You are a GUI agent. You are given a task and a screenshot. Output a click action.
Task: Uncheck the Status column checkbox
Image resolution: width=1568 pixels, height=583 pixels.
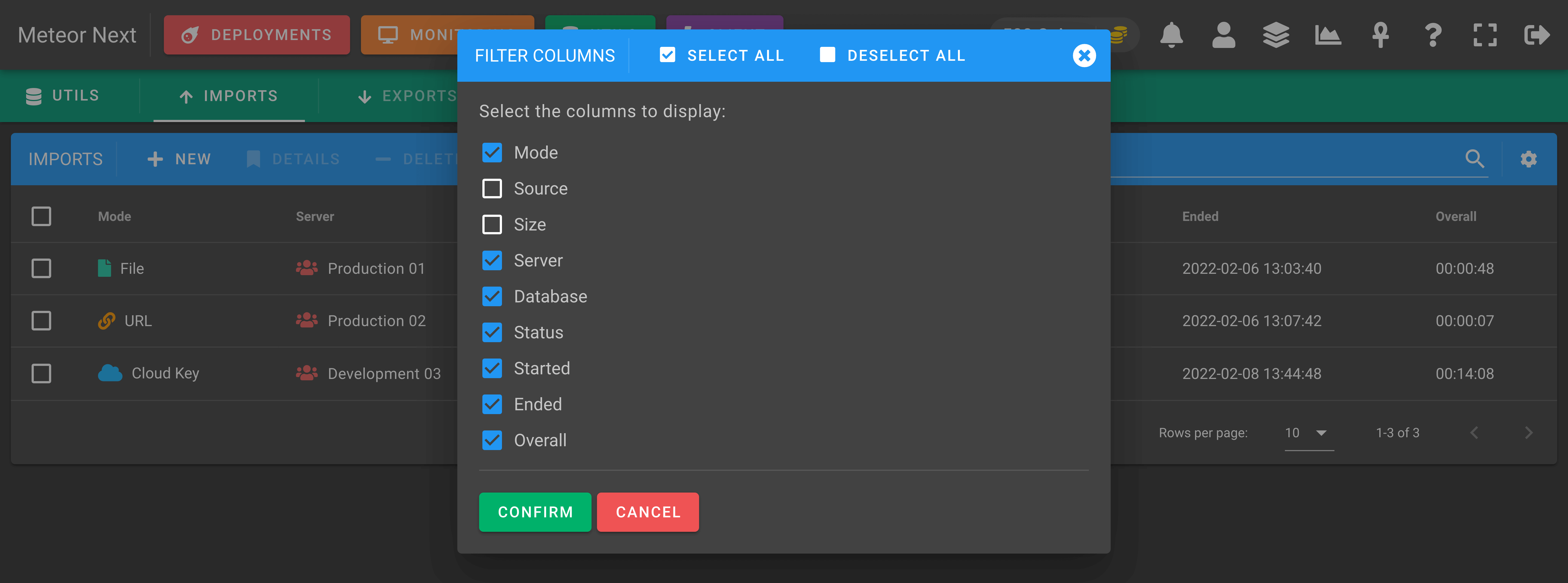coord(492,332)
